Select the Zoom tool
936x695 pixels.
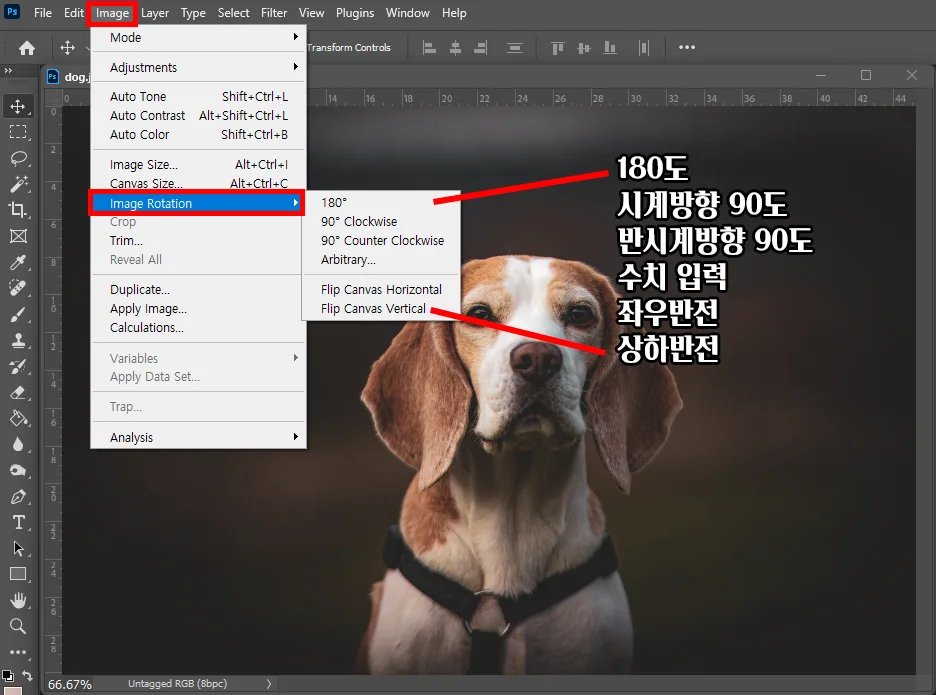[18, 626]
